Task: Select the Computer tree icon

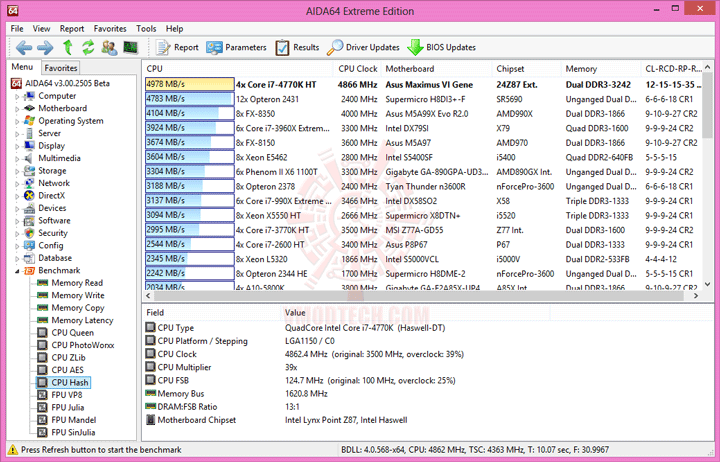Action: [x=30, y=96]
